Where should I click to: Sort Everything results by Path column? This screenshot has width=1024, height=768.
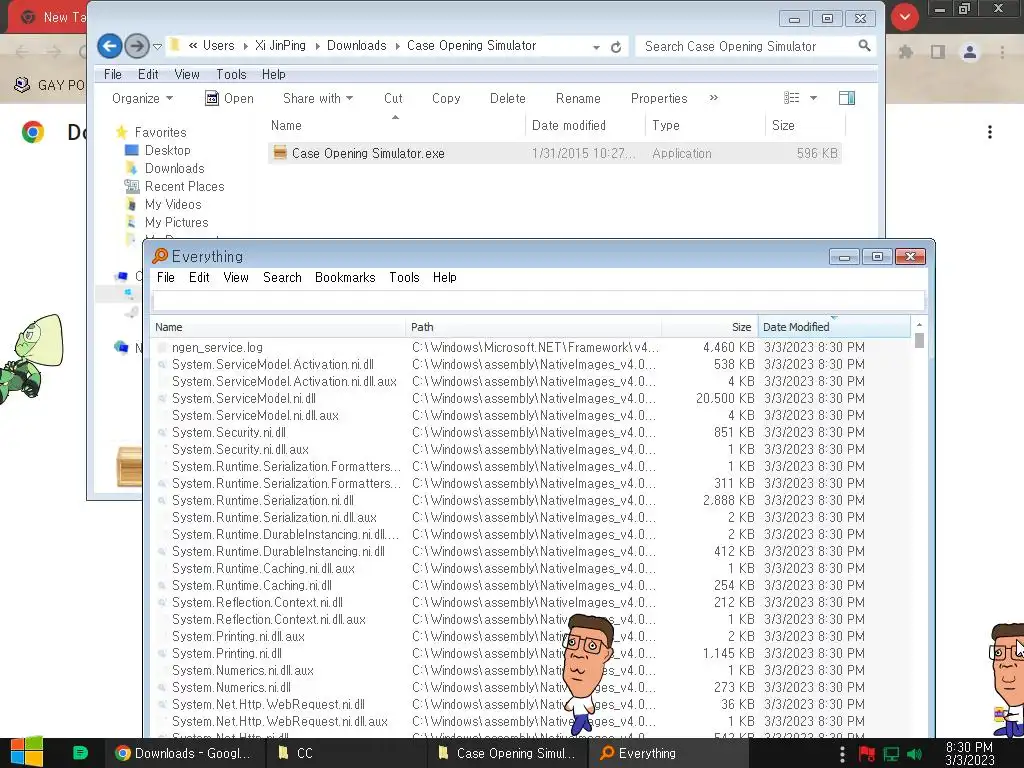(x=534, y=327)
